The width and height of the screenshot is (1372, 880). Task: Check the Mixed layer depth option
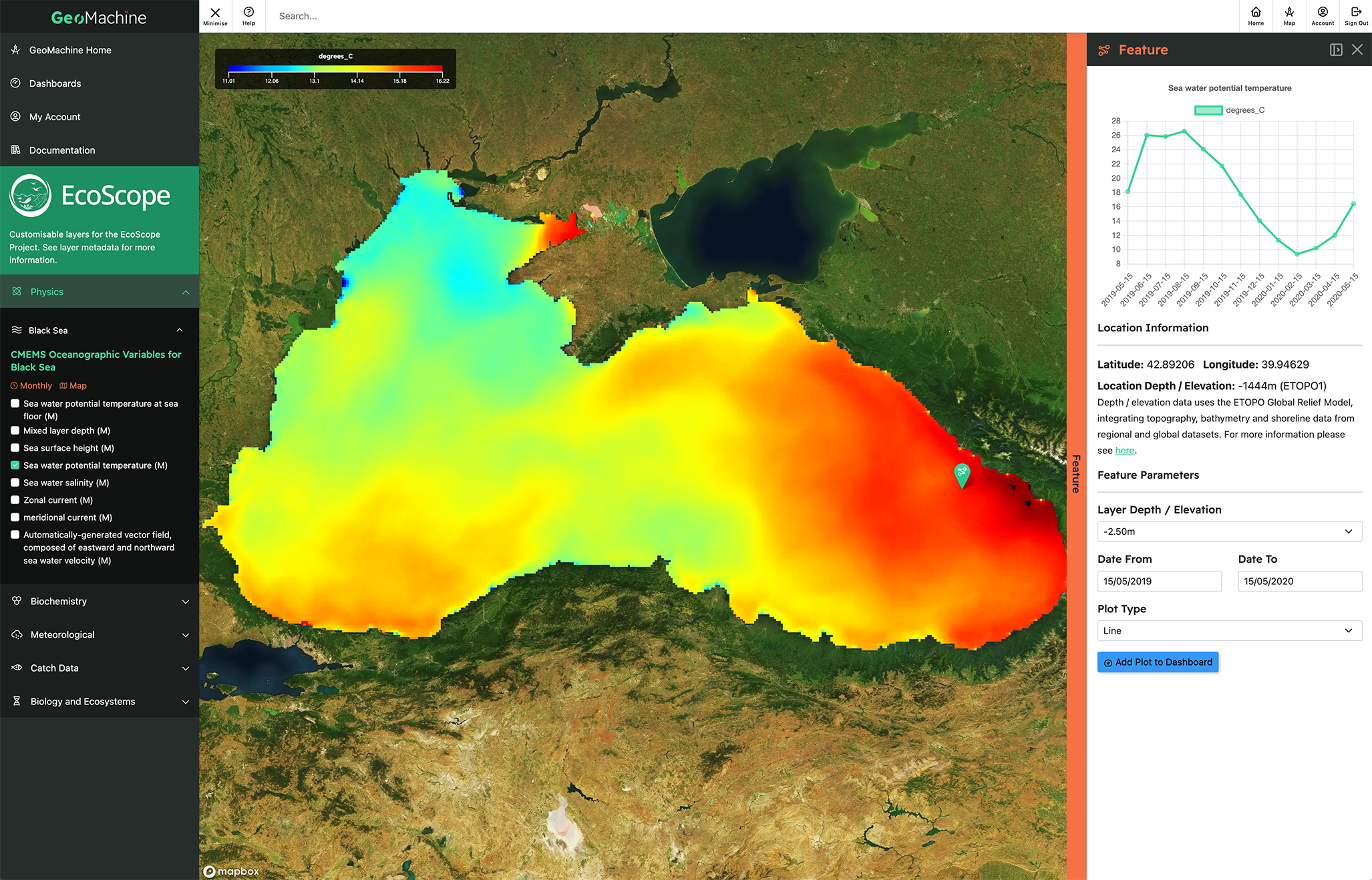coord(15,430)
